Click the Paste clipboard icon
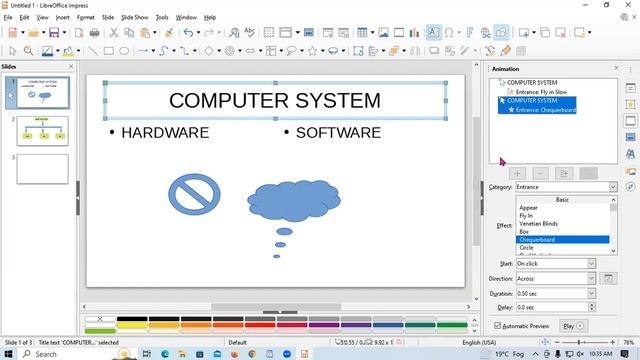The height and width of the screenshot is (360, 640). 144,33
